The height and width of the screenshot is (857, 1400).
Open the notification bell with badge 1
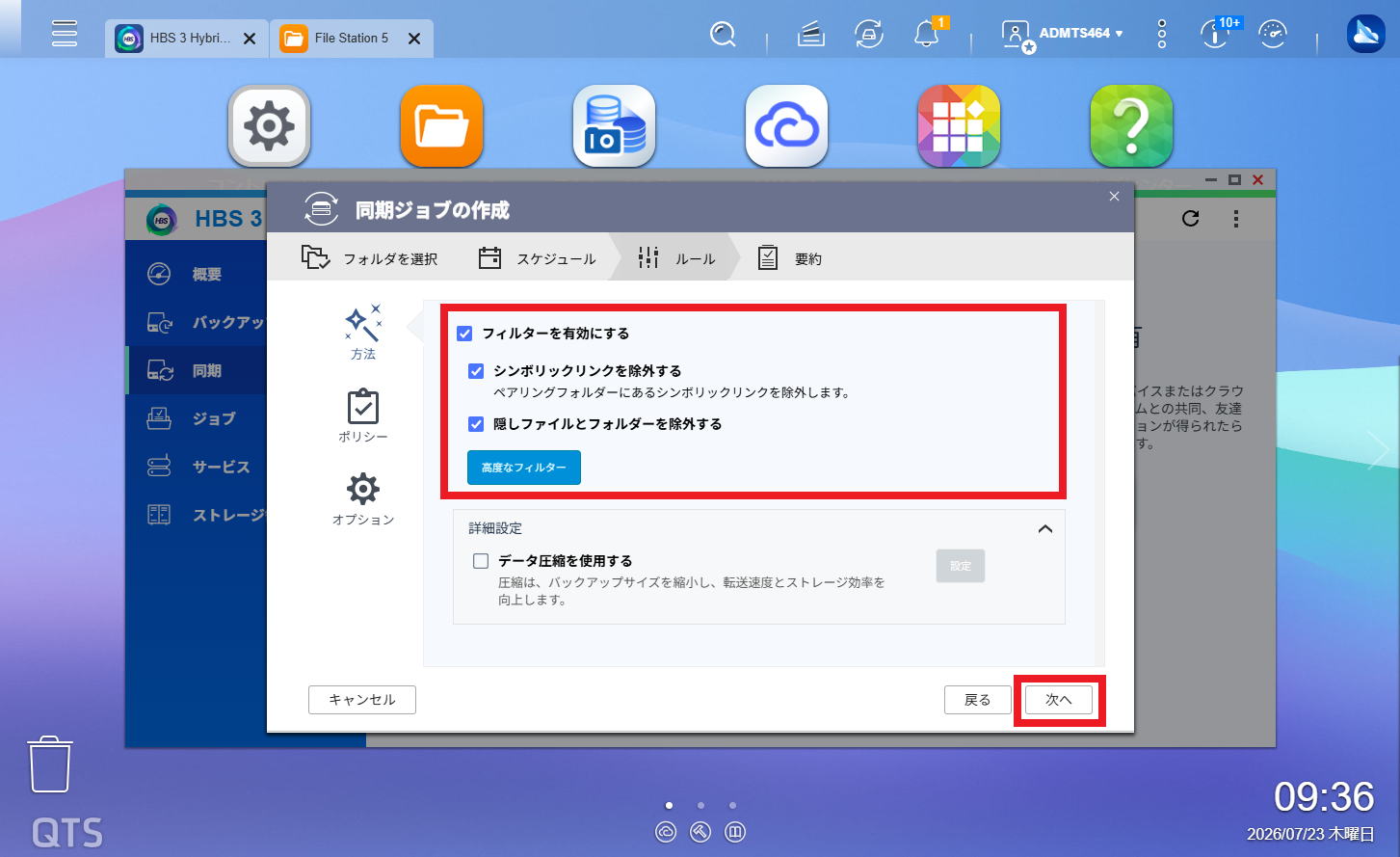(927, 35)
